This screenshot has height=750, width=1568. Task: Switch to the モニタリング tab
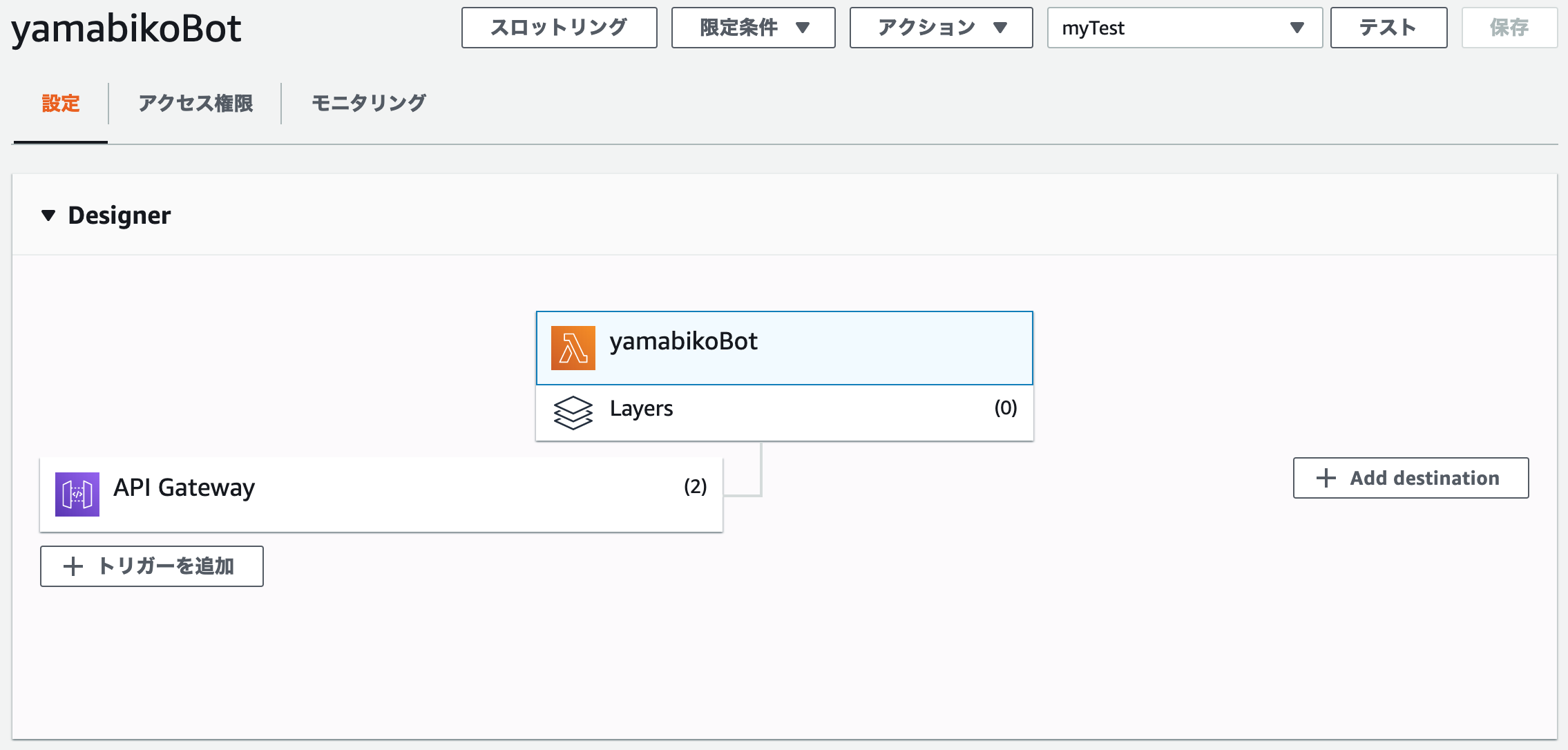[369, 104]
